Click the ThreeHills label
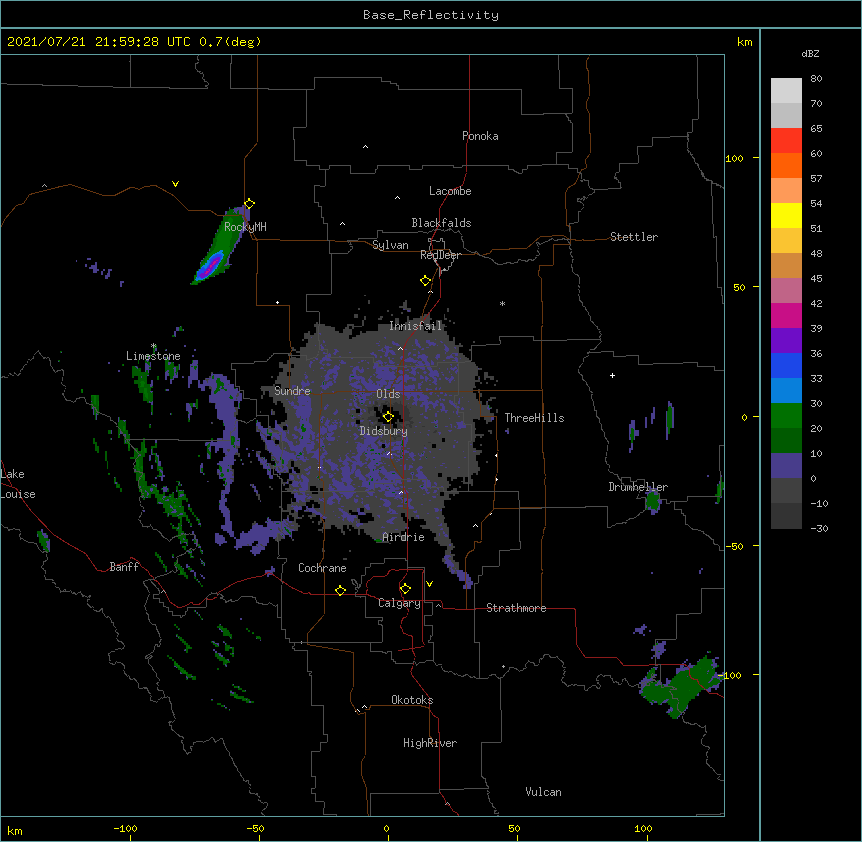This screenshot has width=862, height=842. [534, 418]
